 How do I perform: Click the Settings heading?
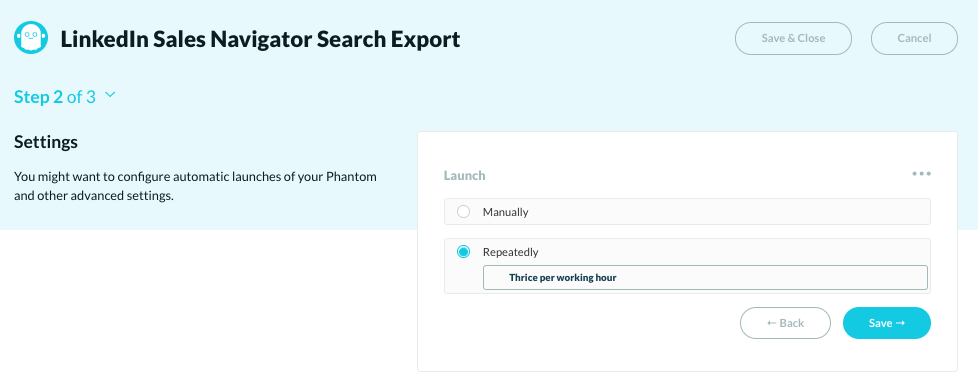46,142
